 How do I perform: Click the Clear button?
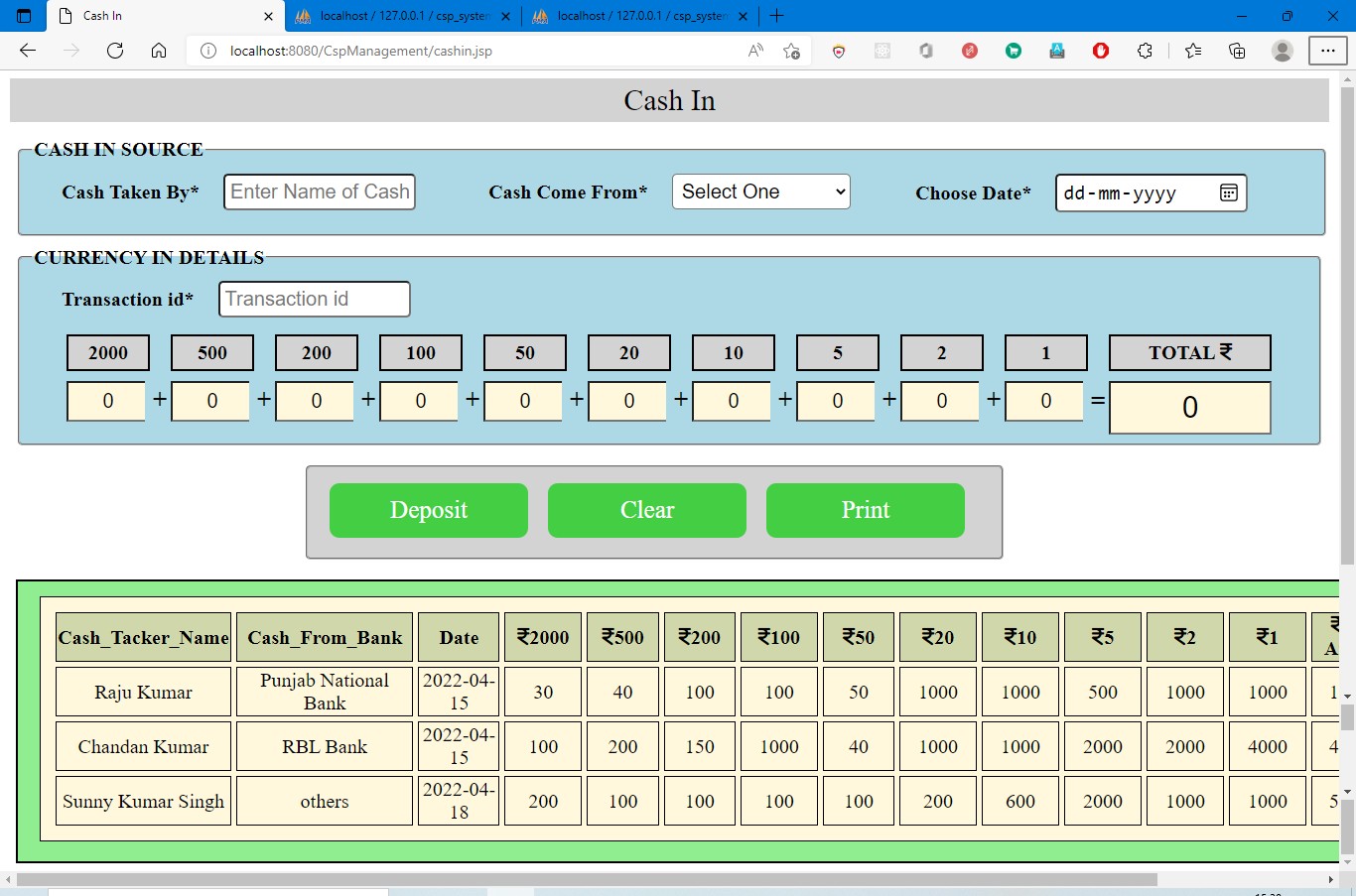click(647, 510)
